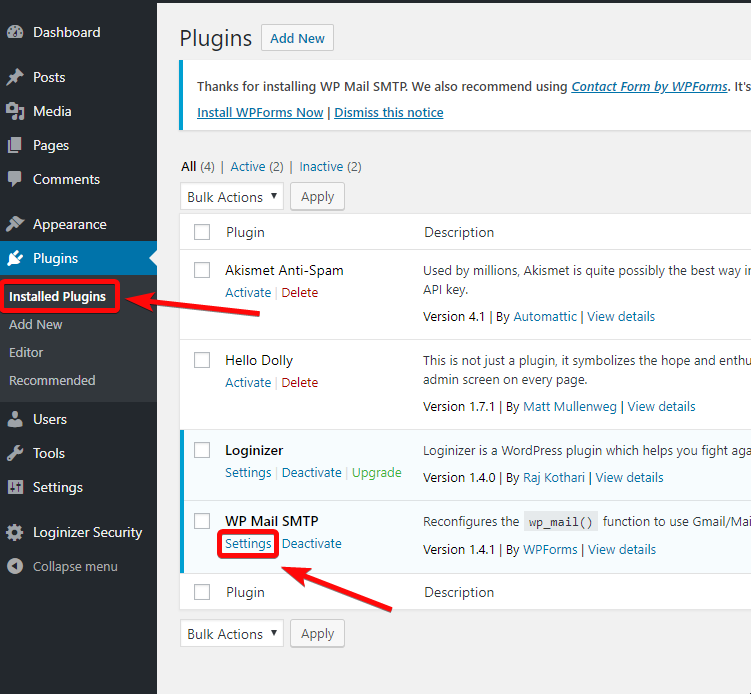The width and height of the screenshot is (751, 694).
Task: Open the Contact Form by WPForms link
Action: [649, 86]
